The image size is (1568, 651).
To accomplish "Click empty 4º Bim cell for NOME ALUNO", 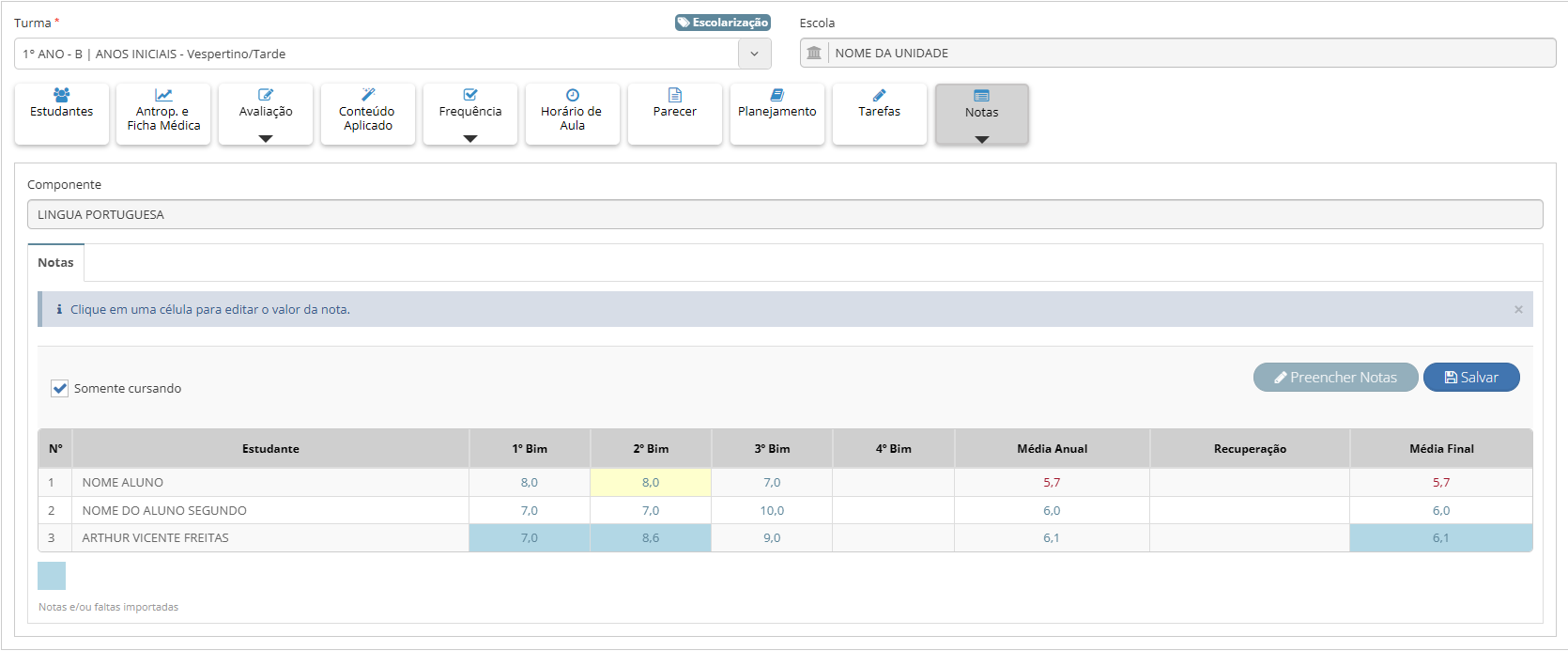I will tap(894, 483).
